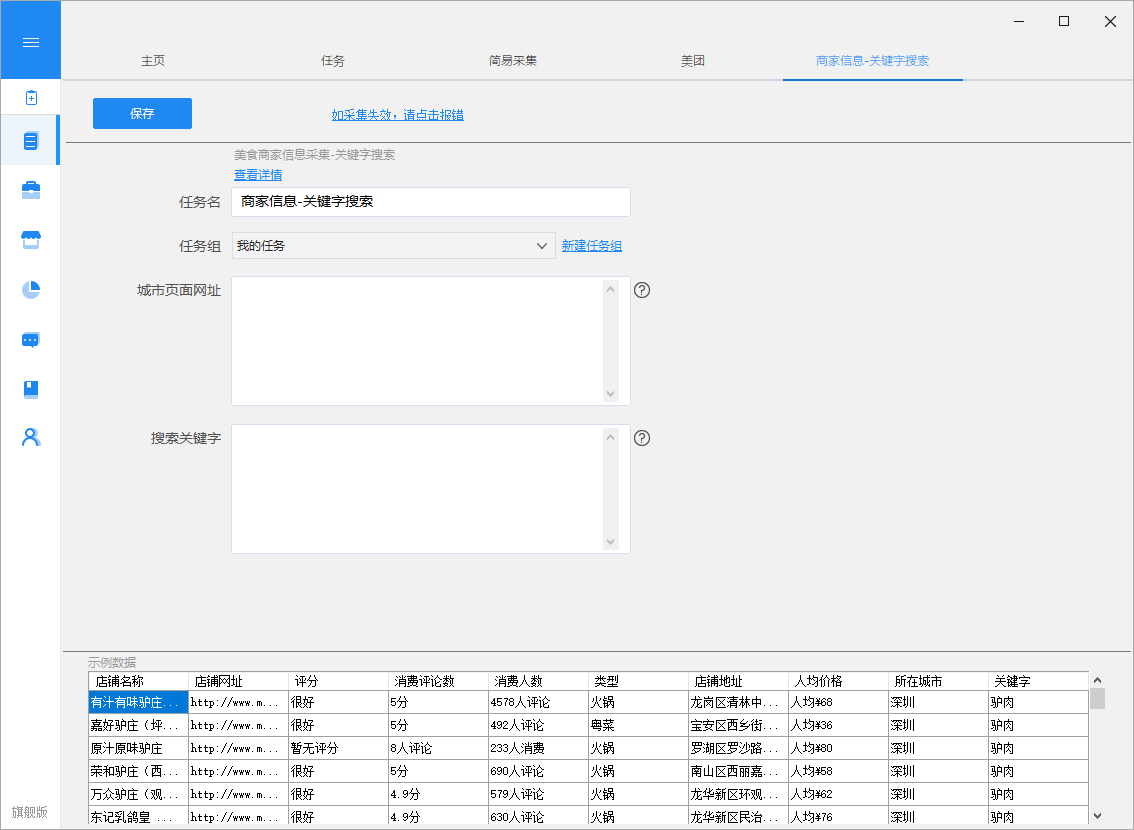Click the 类型 column header
The width and height of the screenshot is (1134, 830).
pyautogui.click(x=638, y=681)
